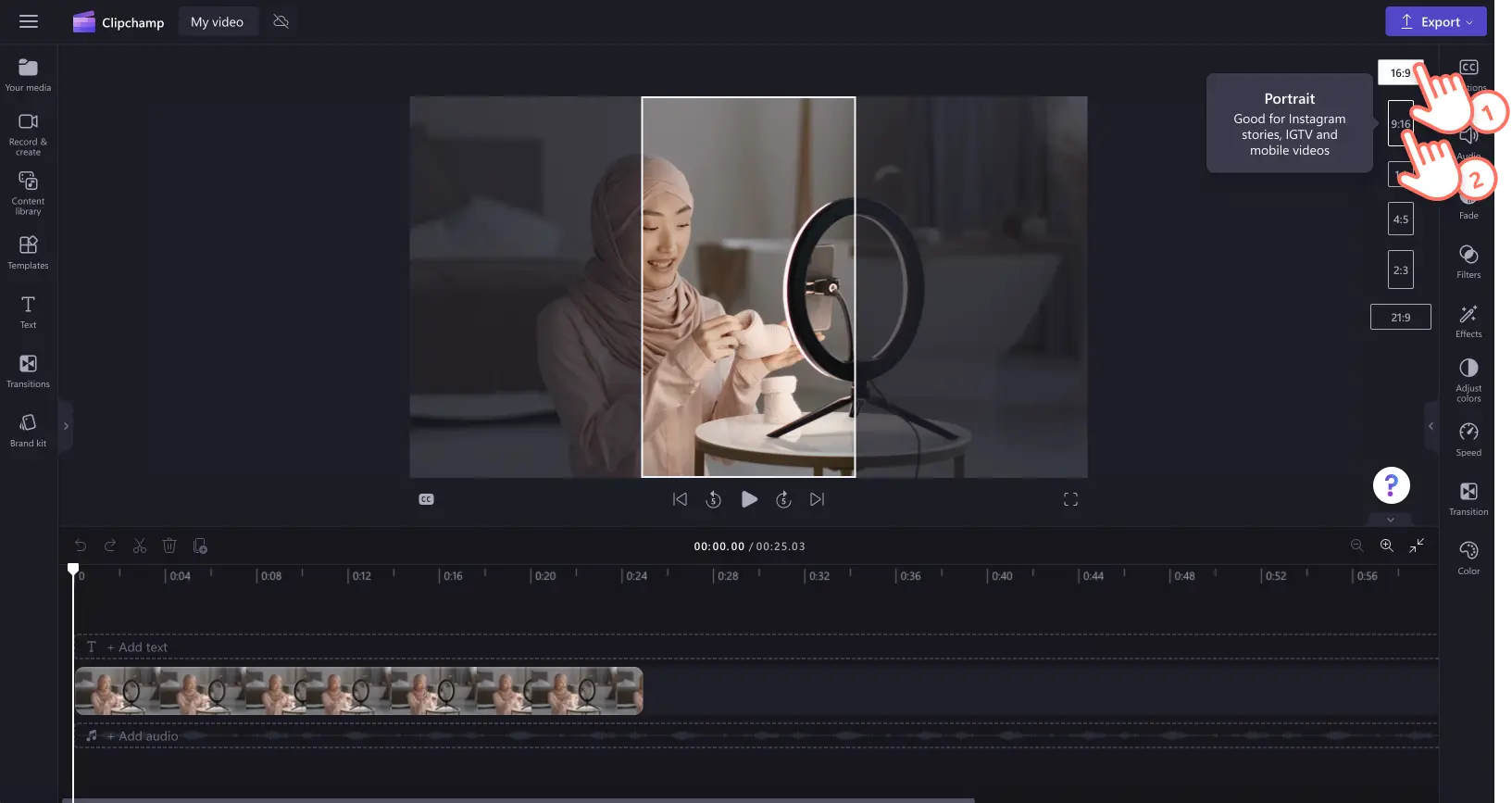Screen dimensions: 1512x803
Task: Duplicate the selected clip
Action: tap(200, 546)
